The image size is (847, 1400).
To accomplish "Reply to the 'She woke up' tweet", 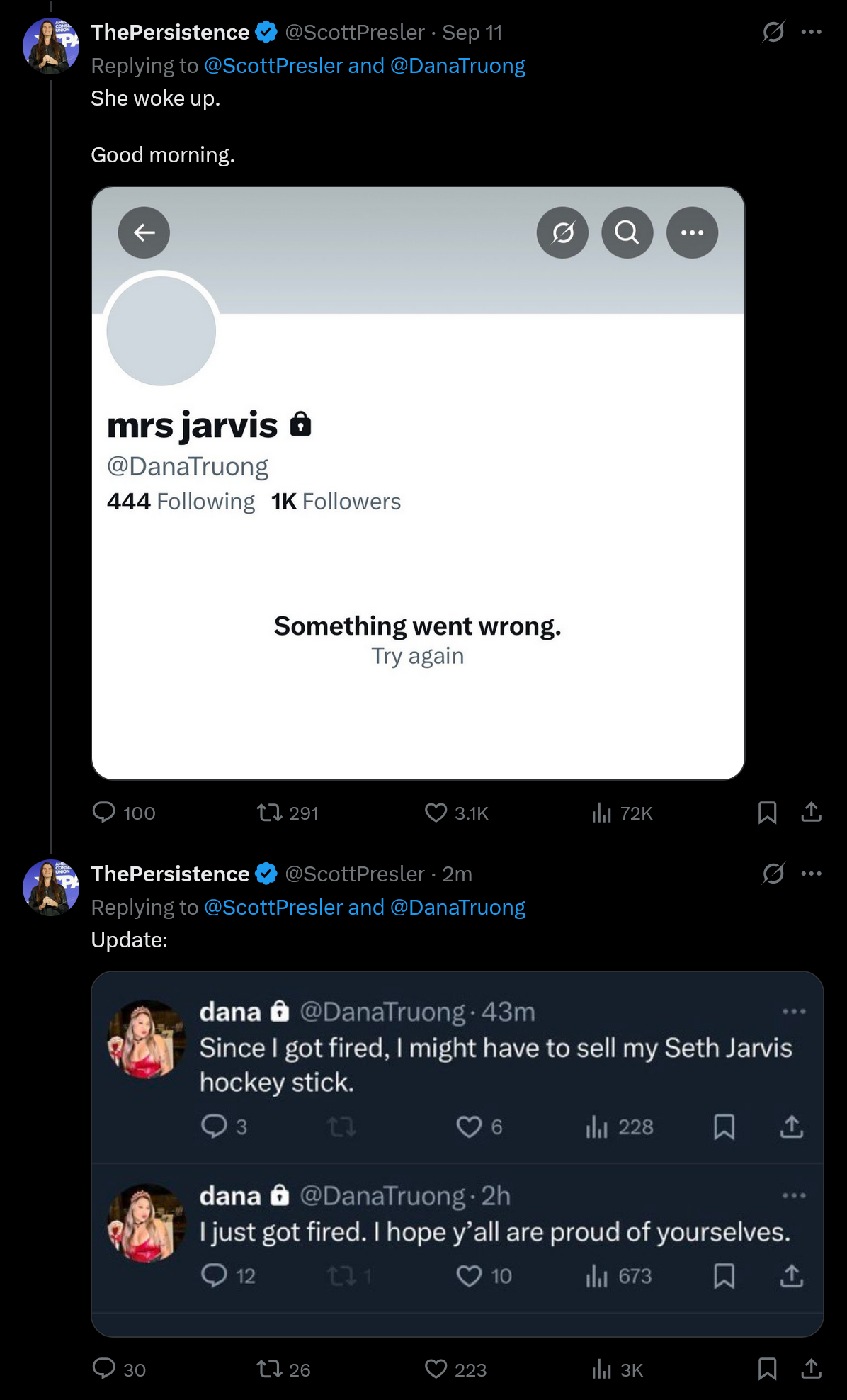I will click(104, 812).
